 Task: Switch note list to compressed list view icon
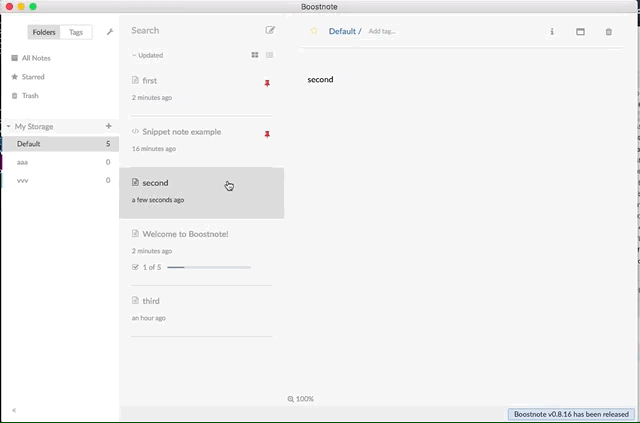pos(269,55)
